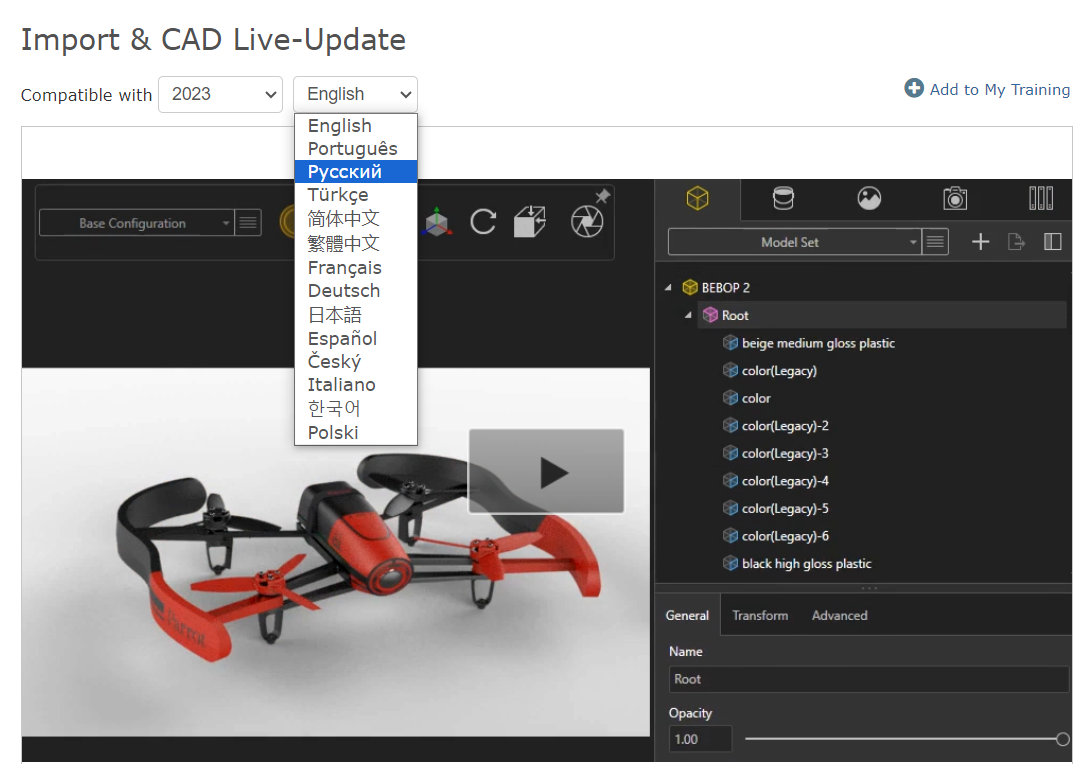Click the Library books icon
Screen dimensions: 1084x764
click(1041, 199)
